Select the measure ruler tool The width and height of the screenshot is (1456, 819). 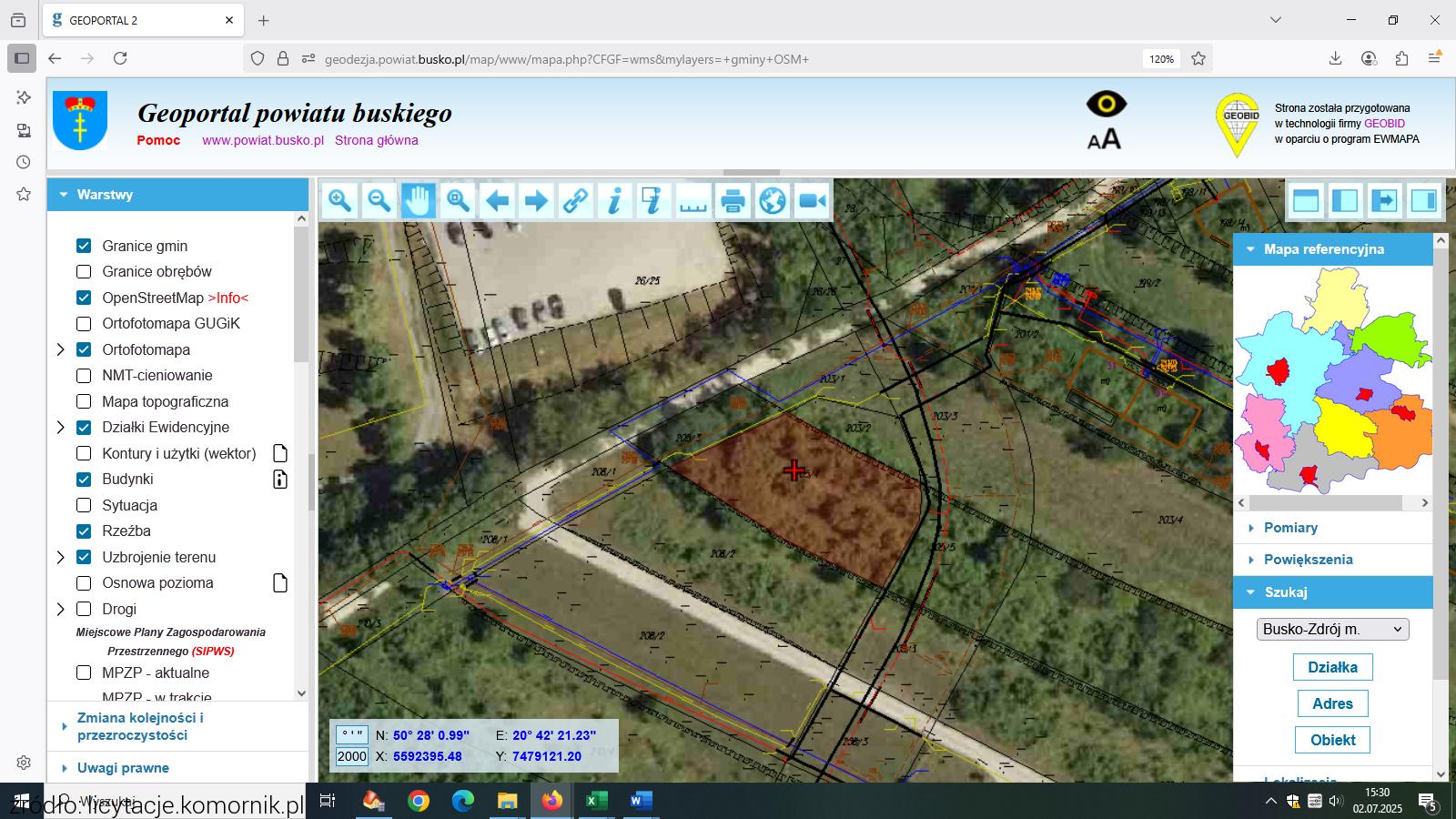(693, 200)
